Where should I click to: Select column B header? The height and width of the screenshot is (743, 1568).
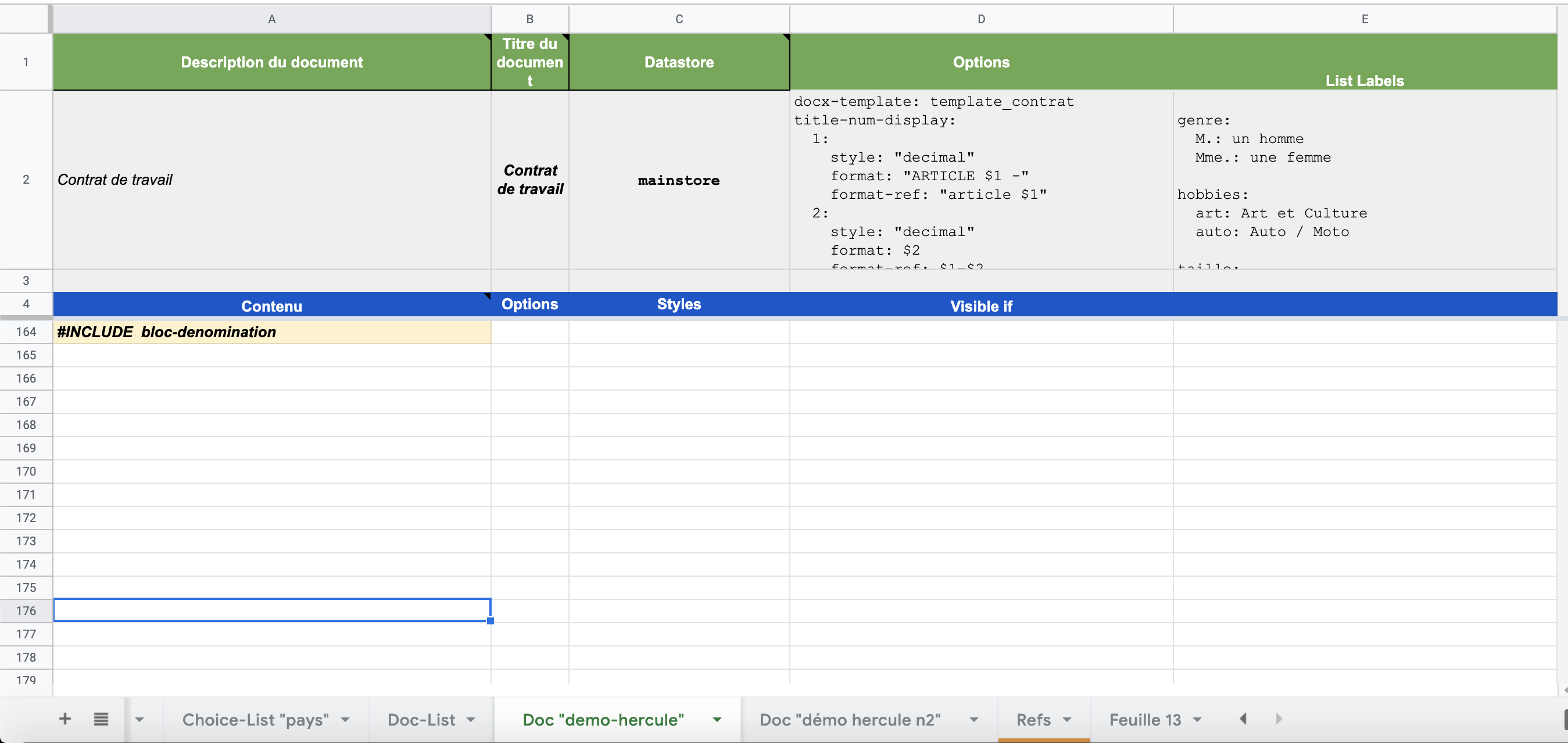click(529, 19)
